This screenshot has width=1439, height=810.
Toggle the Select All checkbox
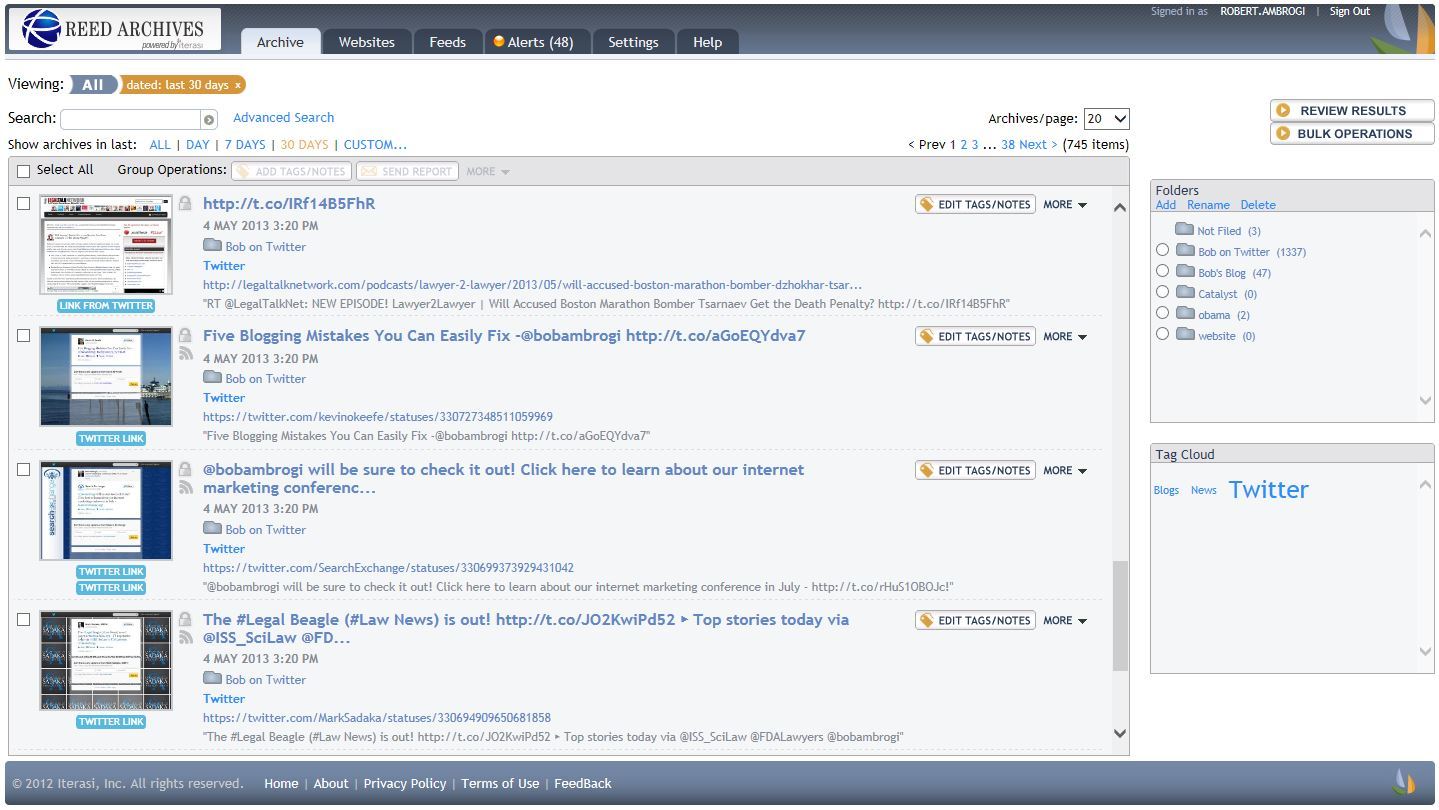[x=24, y=171]
